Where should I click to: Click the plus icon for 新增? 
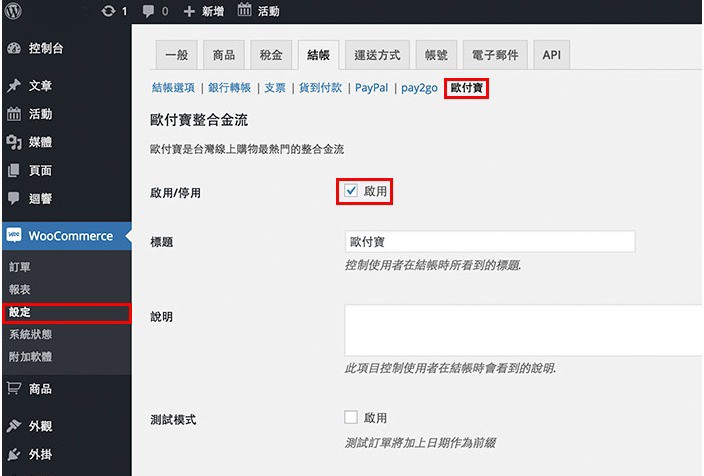coord(189,11)
